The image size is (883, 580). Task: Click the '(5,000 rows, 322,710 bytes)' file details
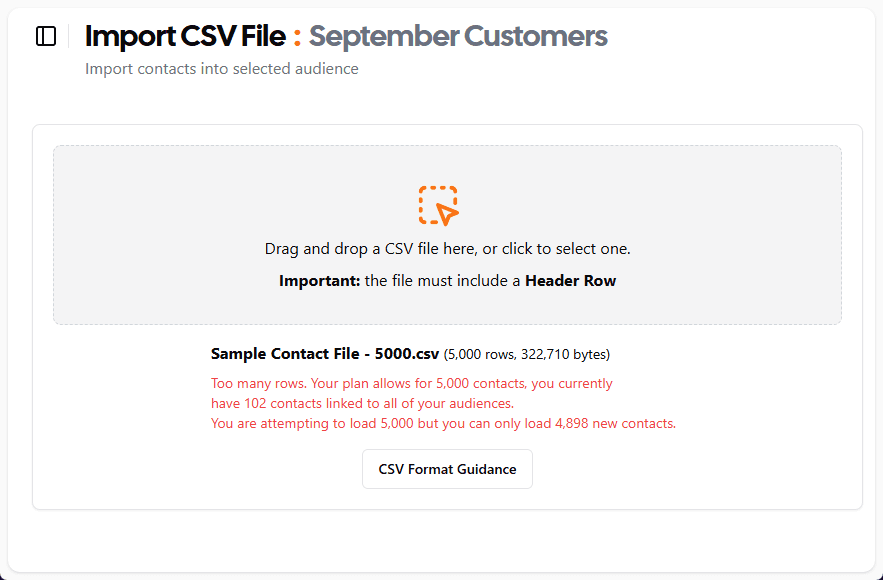[x=527, y=354]
